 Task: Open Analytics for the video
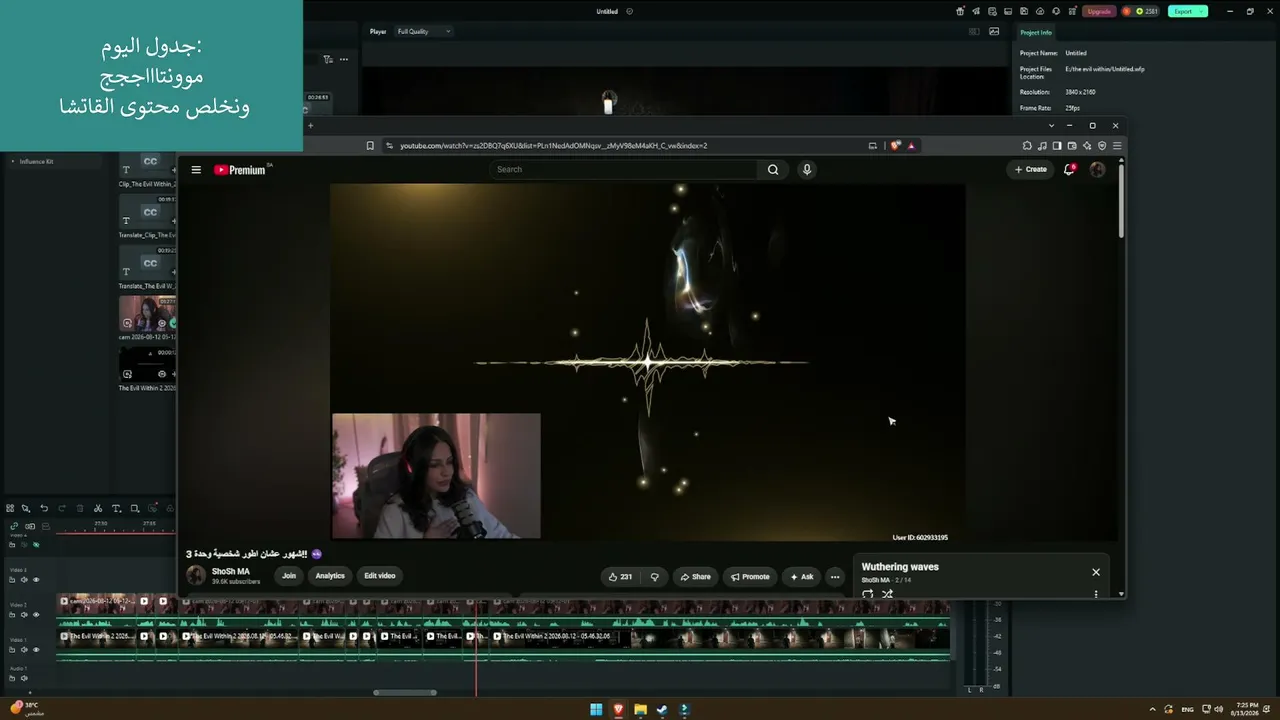[x=330, y=576]
